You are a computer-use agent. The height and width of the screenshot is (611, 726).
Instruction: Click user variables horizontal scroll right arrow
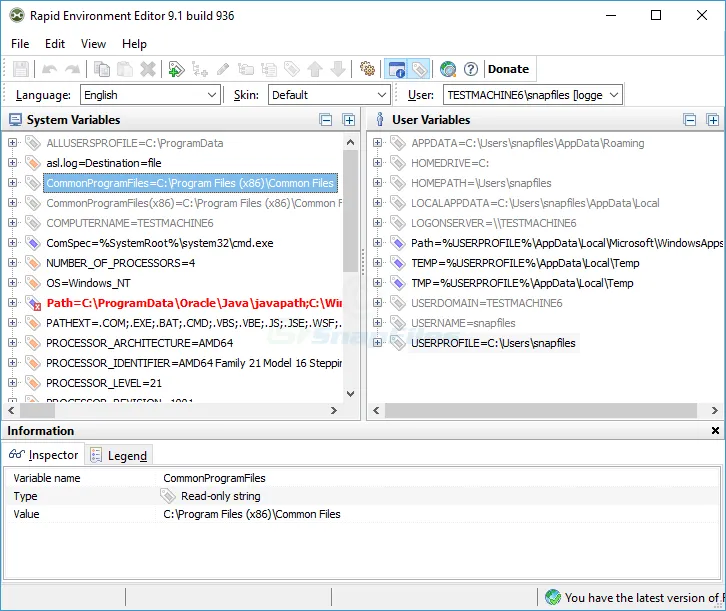tap(714, 411)
